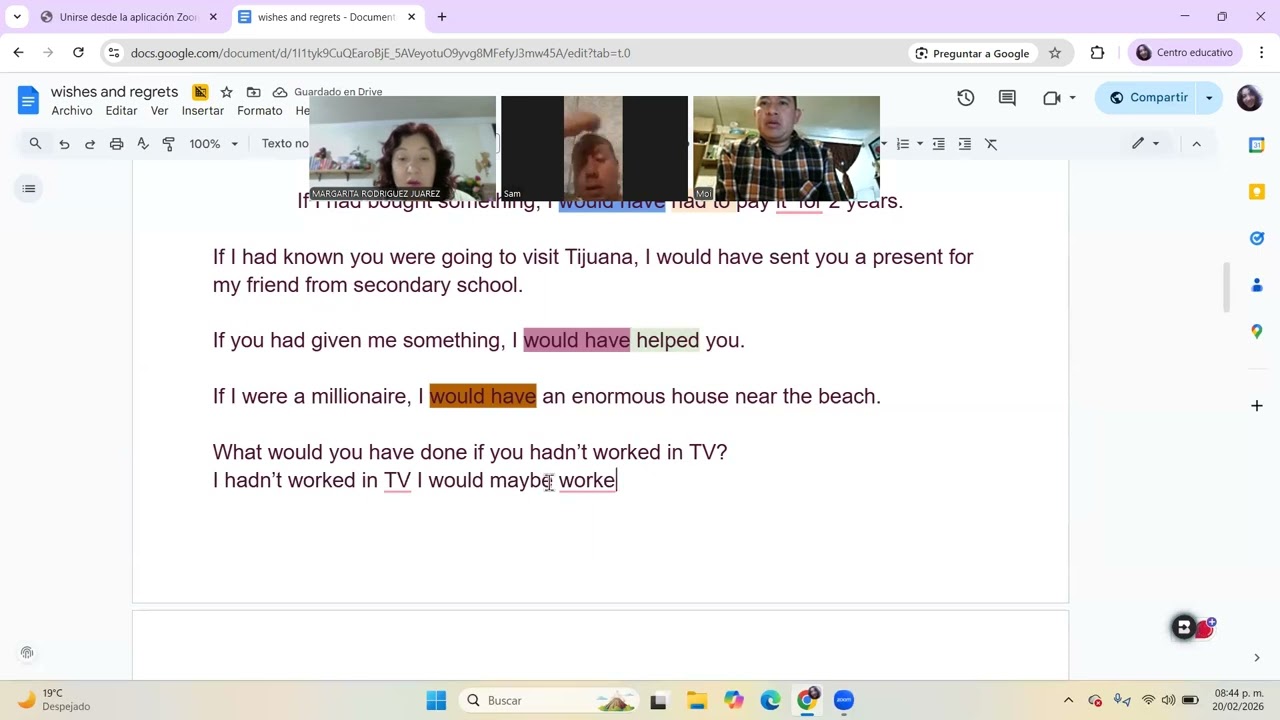
Task: Click the undo arrow in toolbar
Action: pyautogui.click(x=64, y=144)
